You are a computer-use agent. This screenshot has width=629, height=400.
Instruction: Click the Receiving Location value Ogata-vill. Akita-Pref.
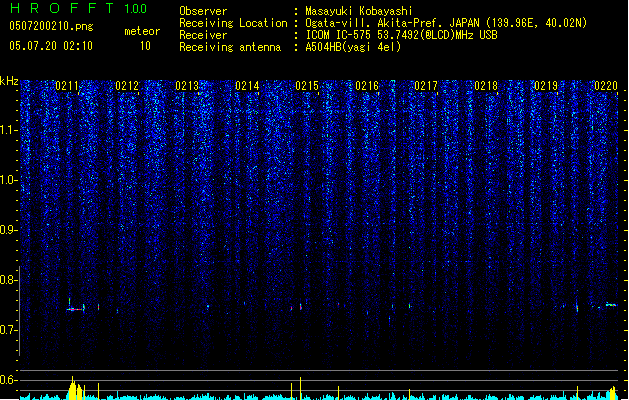coord(375,23)
